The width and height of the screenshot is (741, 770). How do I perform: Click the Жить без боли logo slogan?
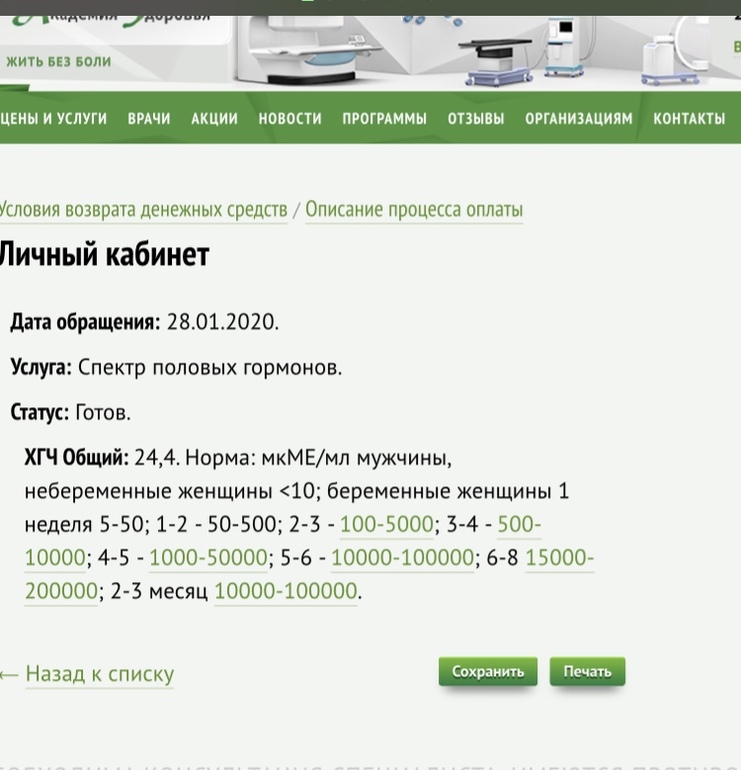point(58,61)
